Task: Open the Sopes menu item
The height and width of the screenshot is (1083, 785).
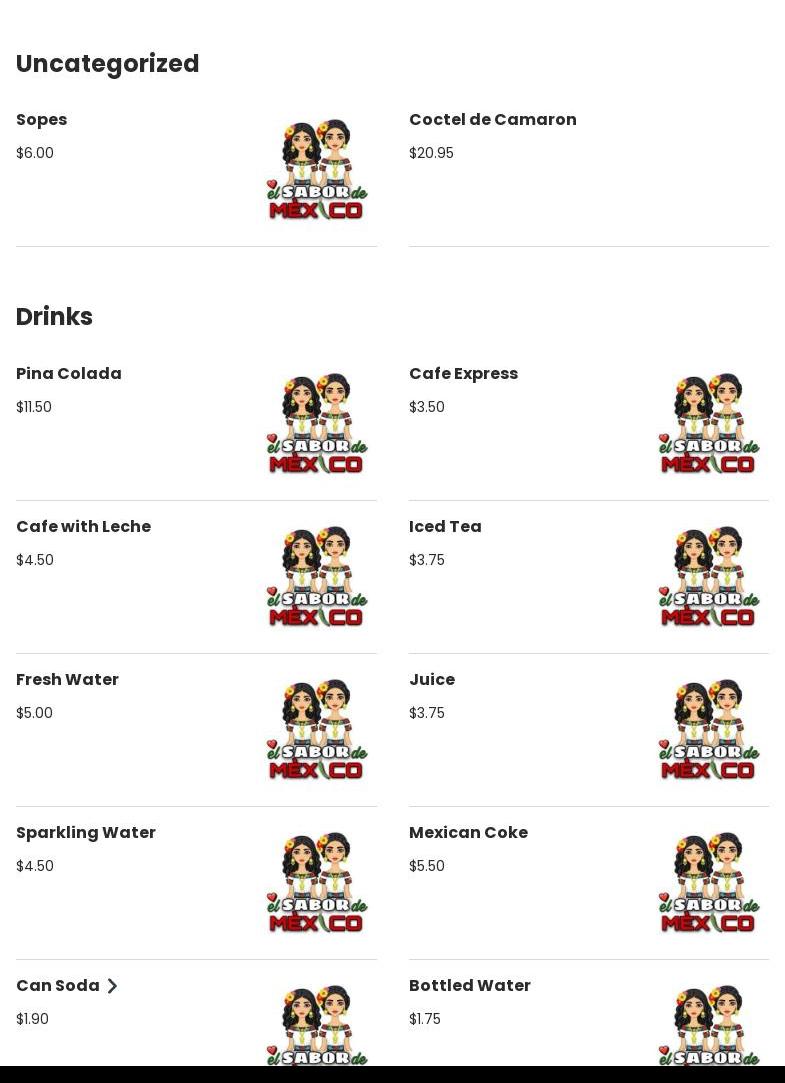Action: [41, 120]
